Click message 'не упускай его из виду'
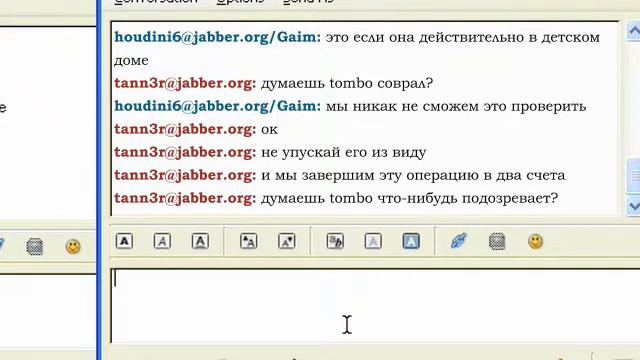The width and height of the screenshot is (640, 360). [343, 153]
